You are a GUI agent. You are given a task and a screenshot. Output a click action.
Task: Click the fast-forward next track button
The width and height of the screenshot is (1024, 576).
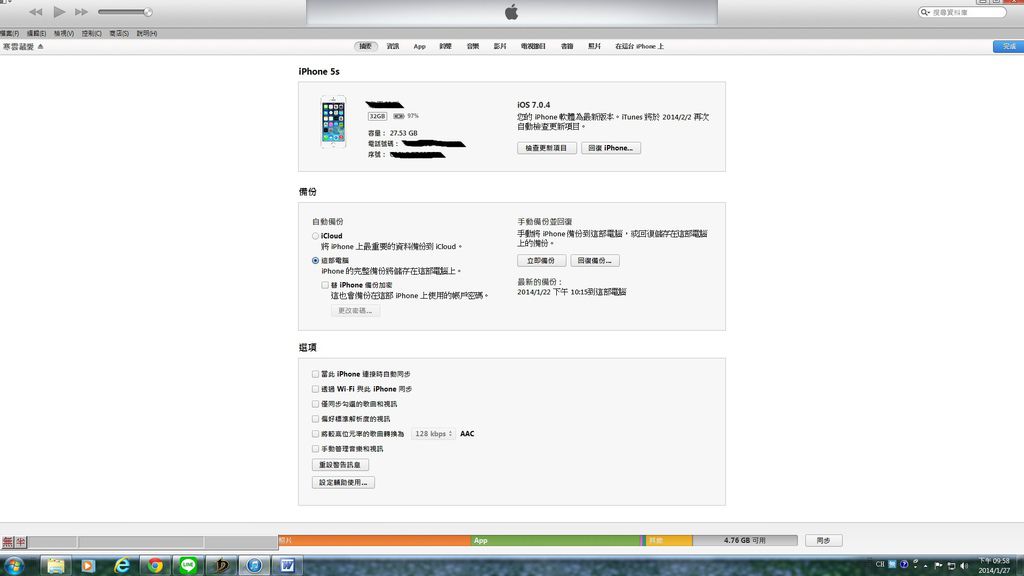(x=81, y=12)
